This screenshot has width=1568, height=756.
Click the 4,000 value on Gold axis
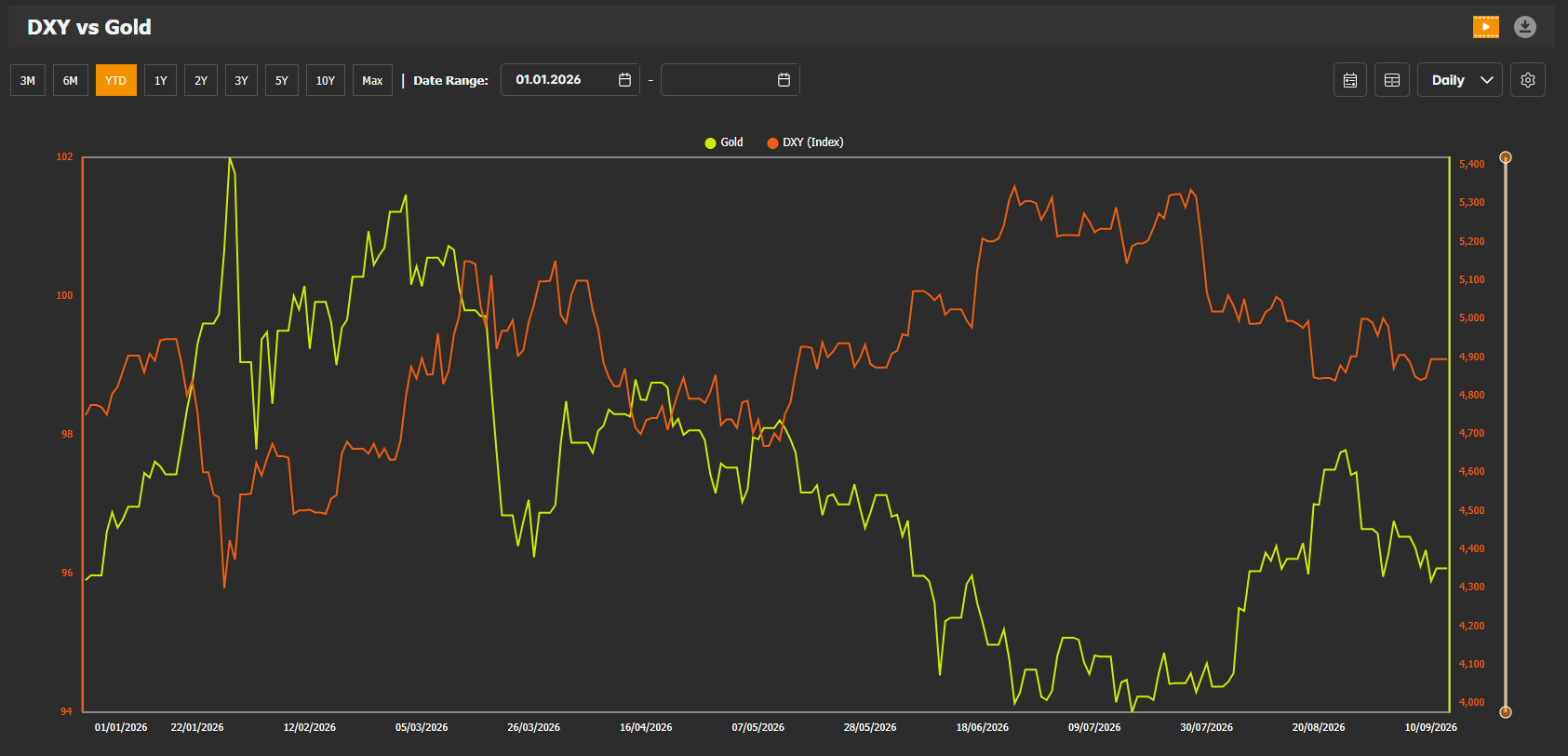1472,702
